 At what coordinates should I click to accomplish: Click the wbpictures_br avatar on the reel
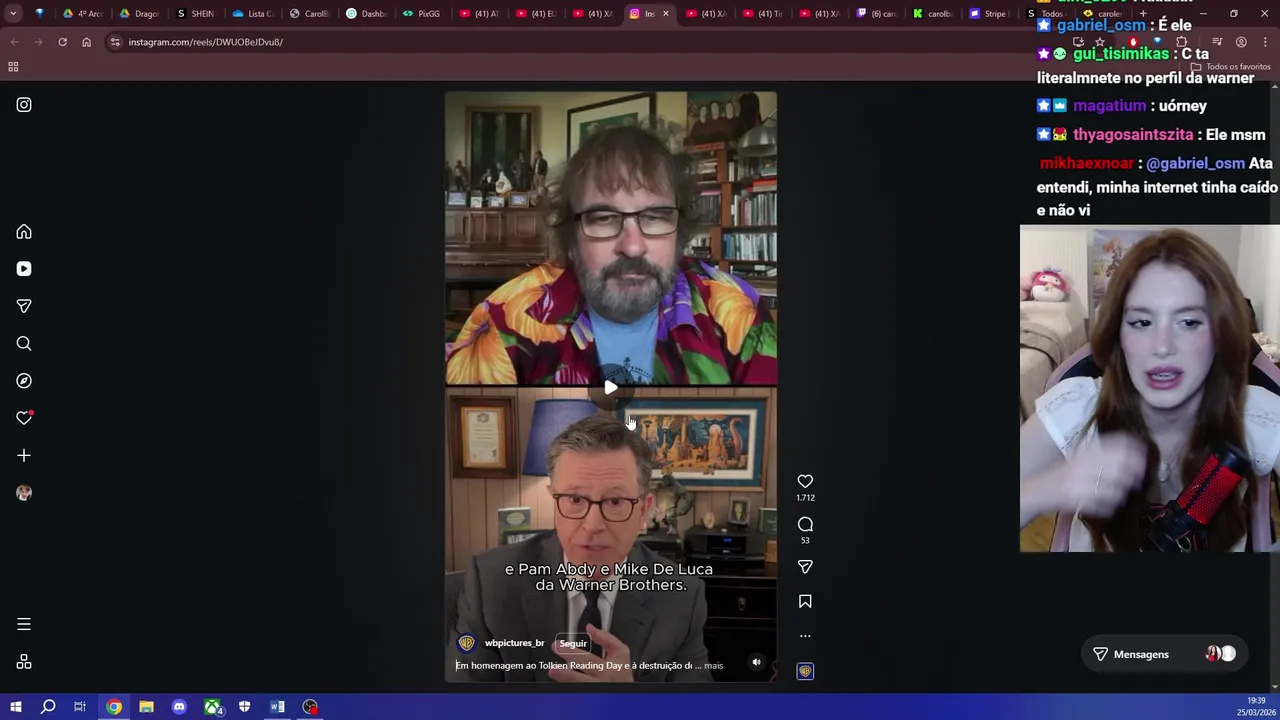pyautogui.click(x=466, y=643)
